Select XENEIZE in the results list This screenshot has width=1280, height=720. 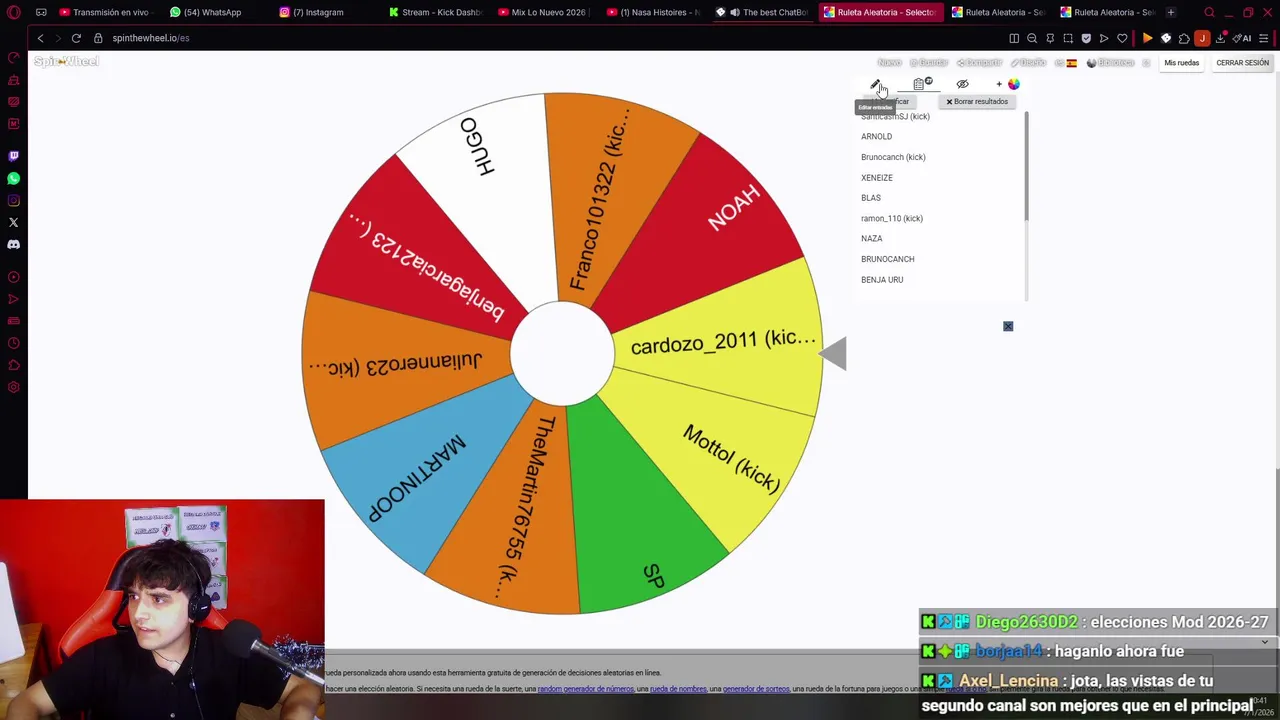point(877,177)
